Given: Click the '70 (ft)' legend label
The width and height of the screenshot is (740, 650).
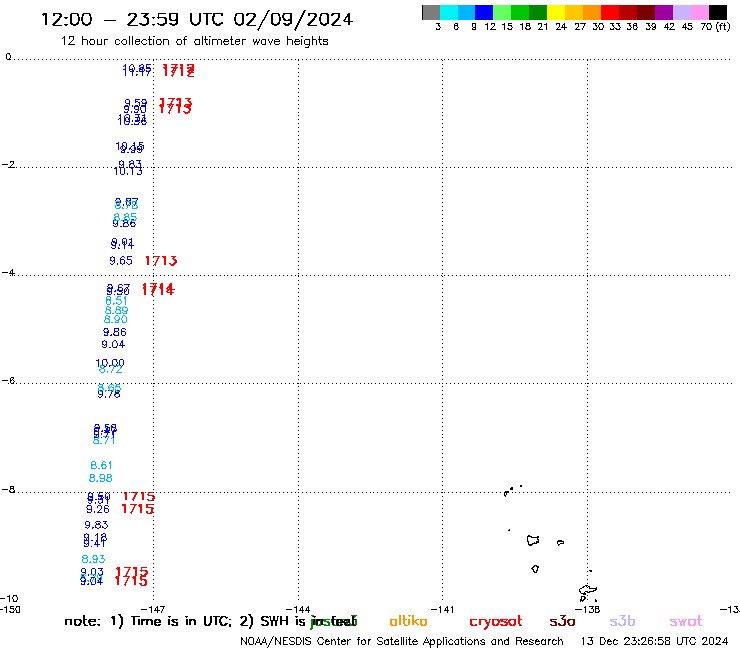Looking at the screenshot, I should (x=715, y=27).
